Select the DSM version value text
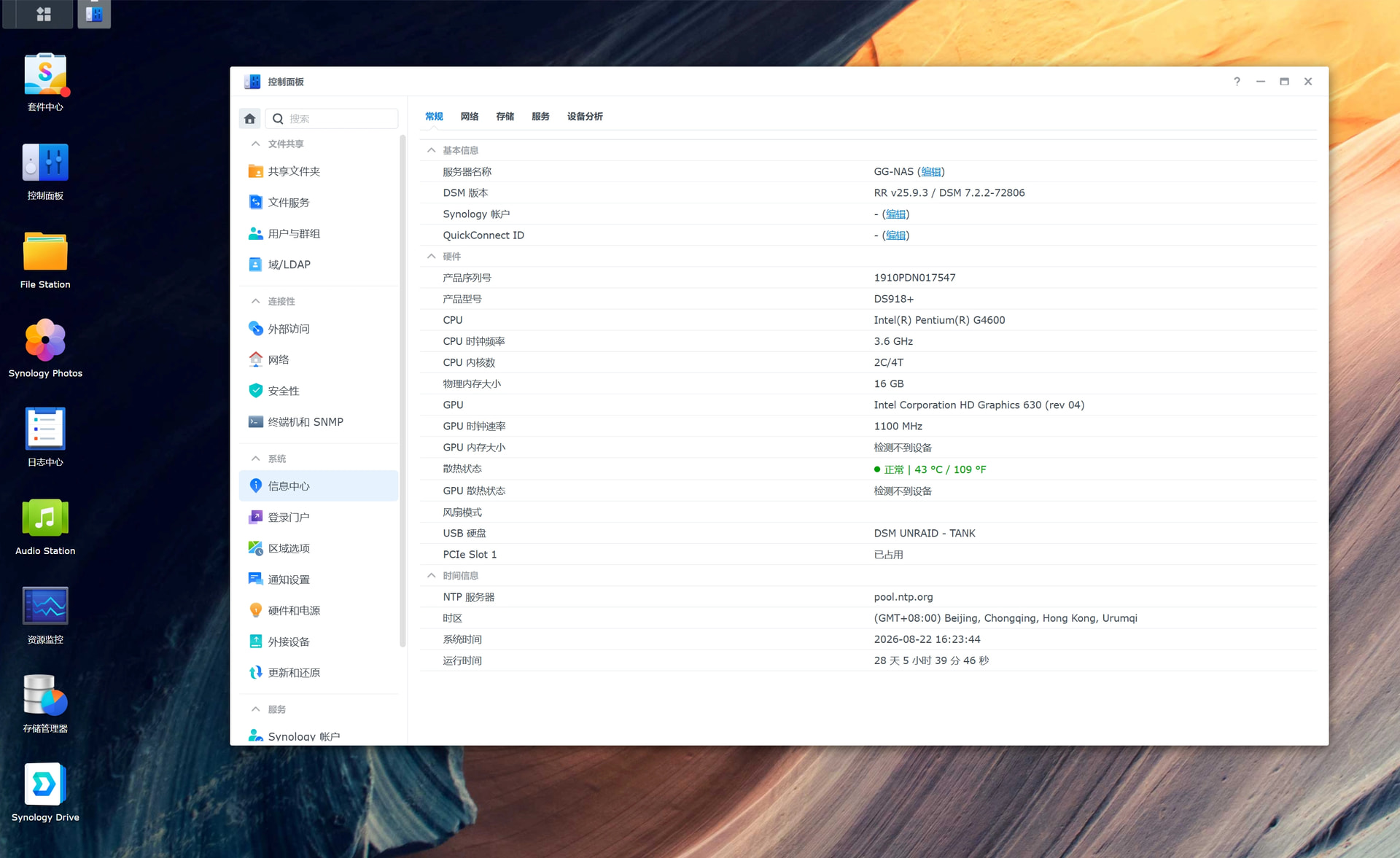The image size is (1400, 858). point(949,193)
